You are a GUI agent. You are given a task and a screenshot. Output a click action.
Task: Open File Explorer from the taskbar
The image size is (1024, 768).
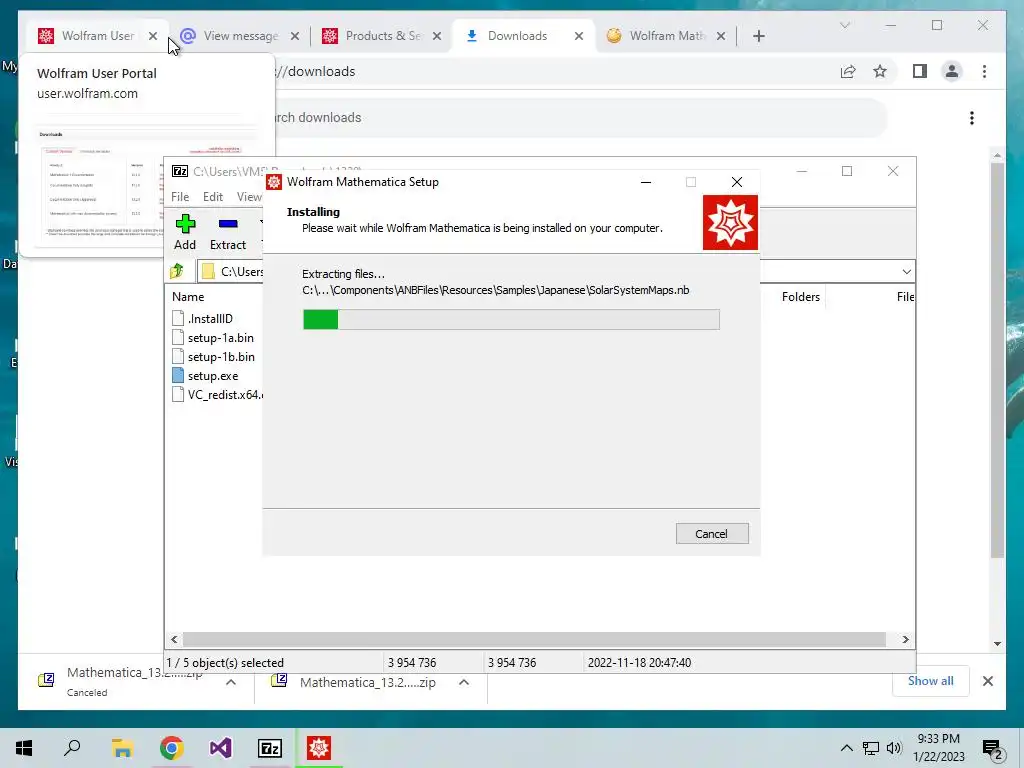122,748
